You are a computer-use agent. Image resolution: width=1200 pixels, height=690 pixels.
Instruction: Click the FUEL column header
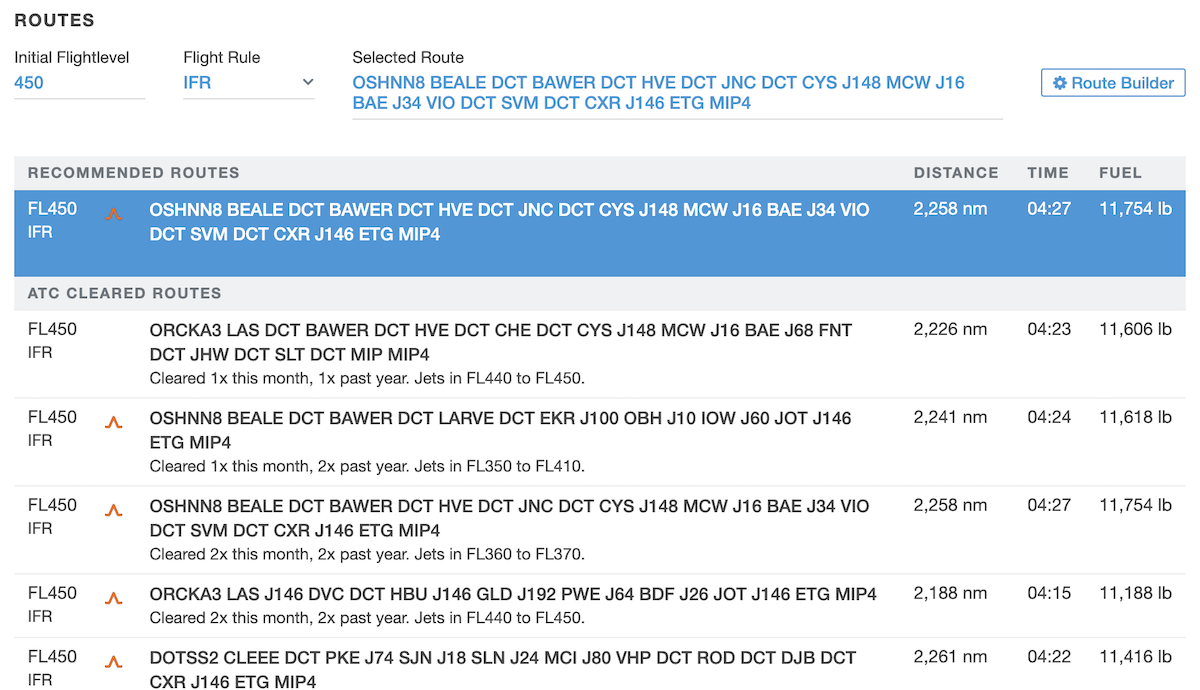point(1119,173)
